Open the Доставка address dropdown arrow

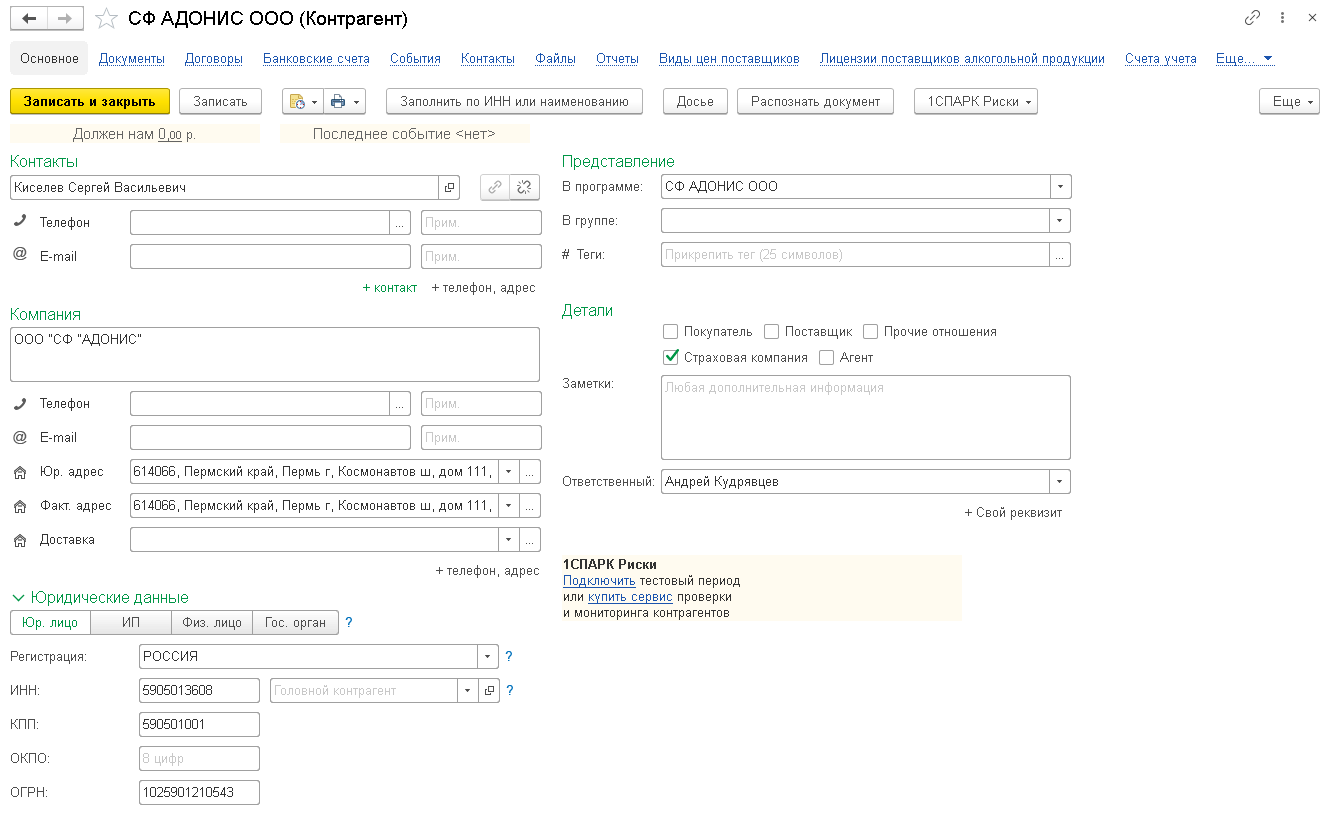pyautogui.click(x=509, y=540)
